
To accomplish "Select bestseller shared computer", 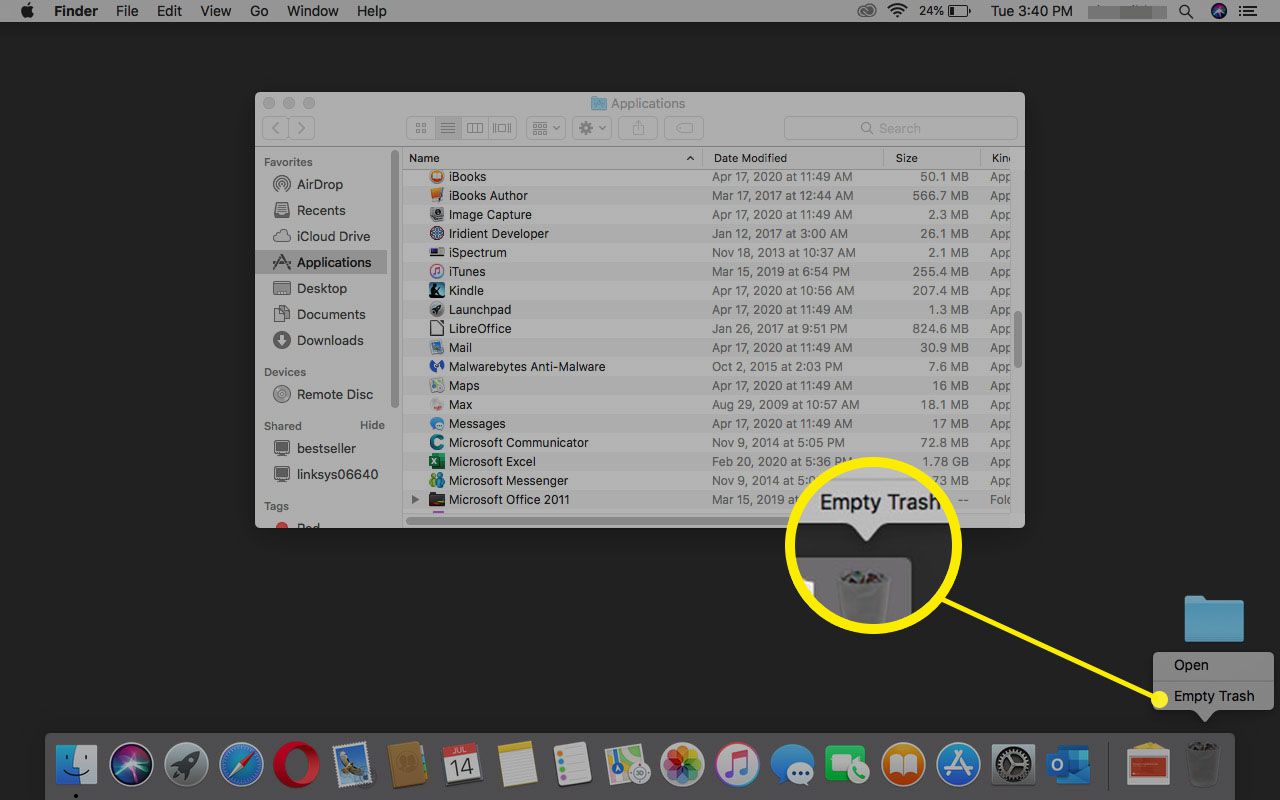I will click(320, 448).
